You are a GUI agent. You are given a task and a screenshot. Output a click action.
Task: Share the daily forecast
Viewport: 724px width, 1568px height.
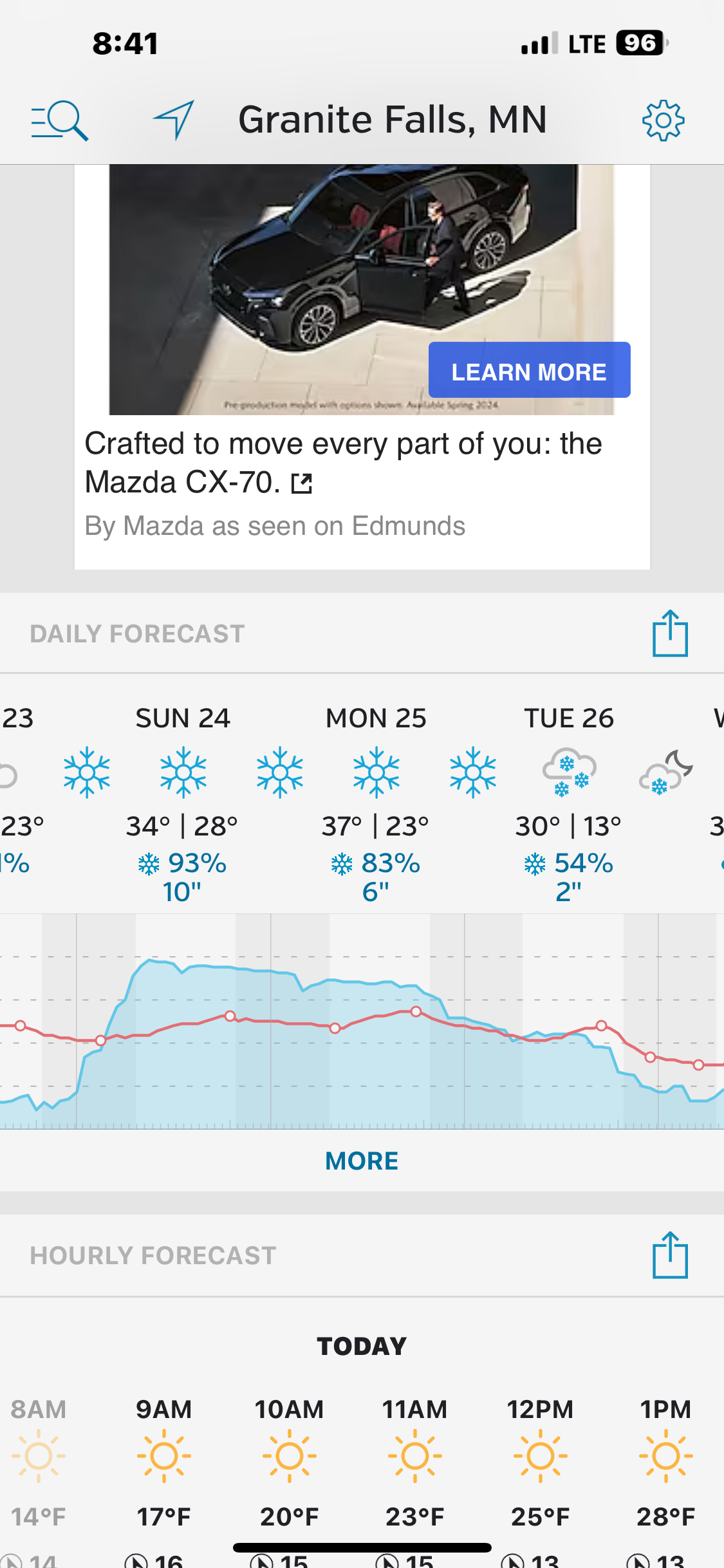click(x=670, y=633)
